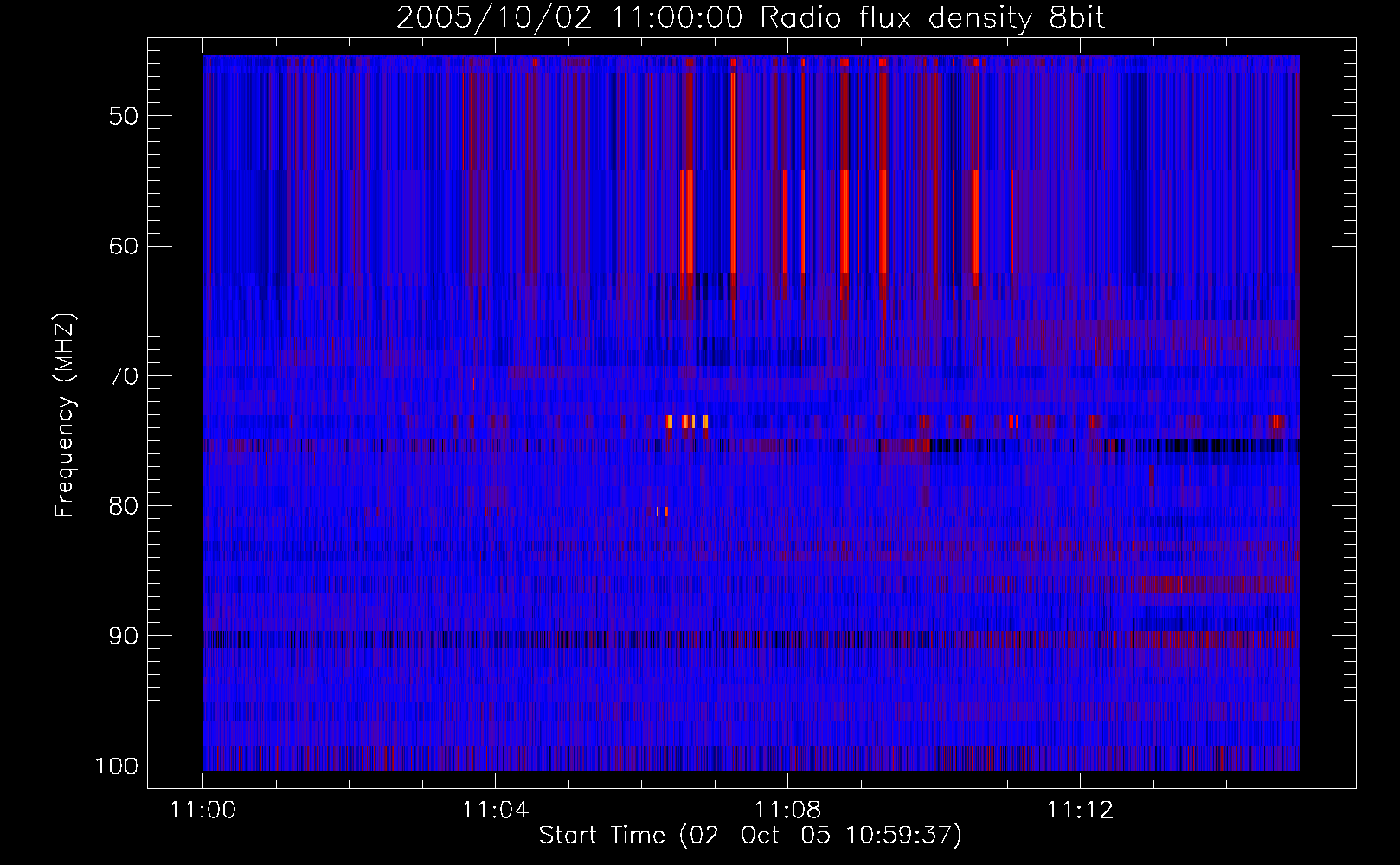Click the 11:04 time tick label
1400x865 pixels.
pyautogui.click(x=495, y=811)
